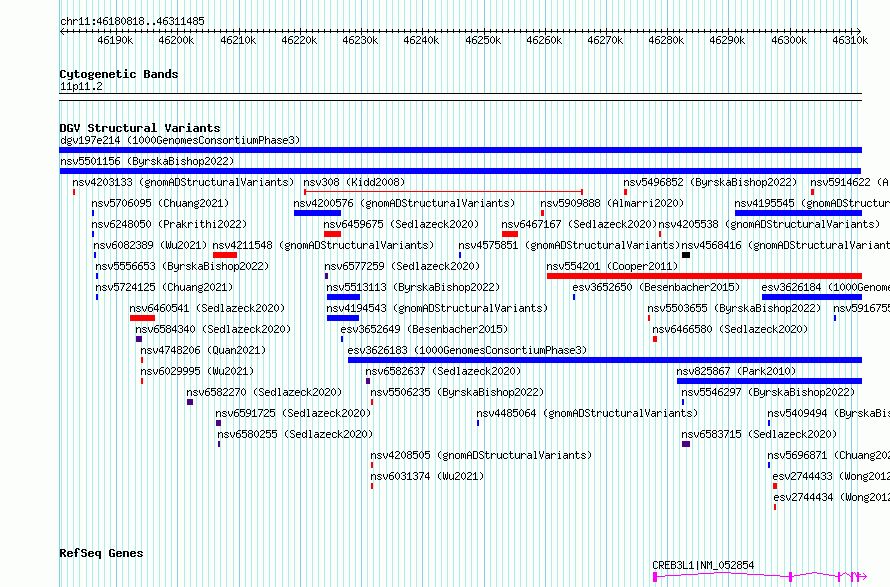Click the blue bar under nsv4194543
Screen dimensions: 890x587
pos(343,318)
